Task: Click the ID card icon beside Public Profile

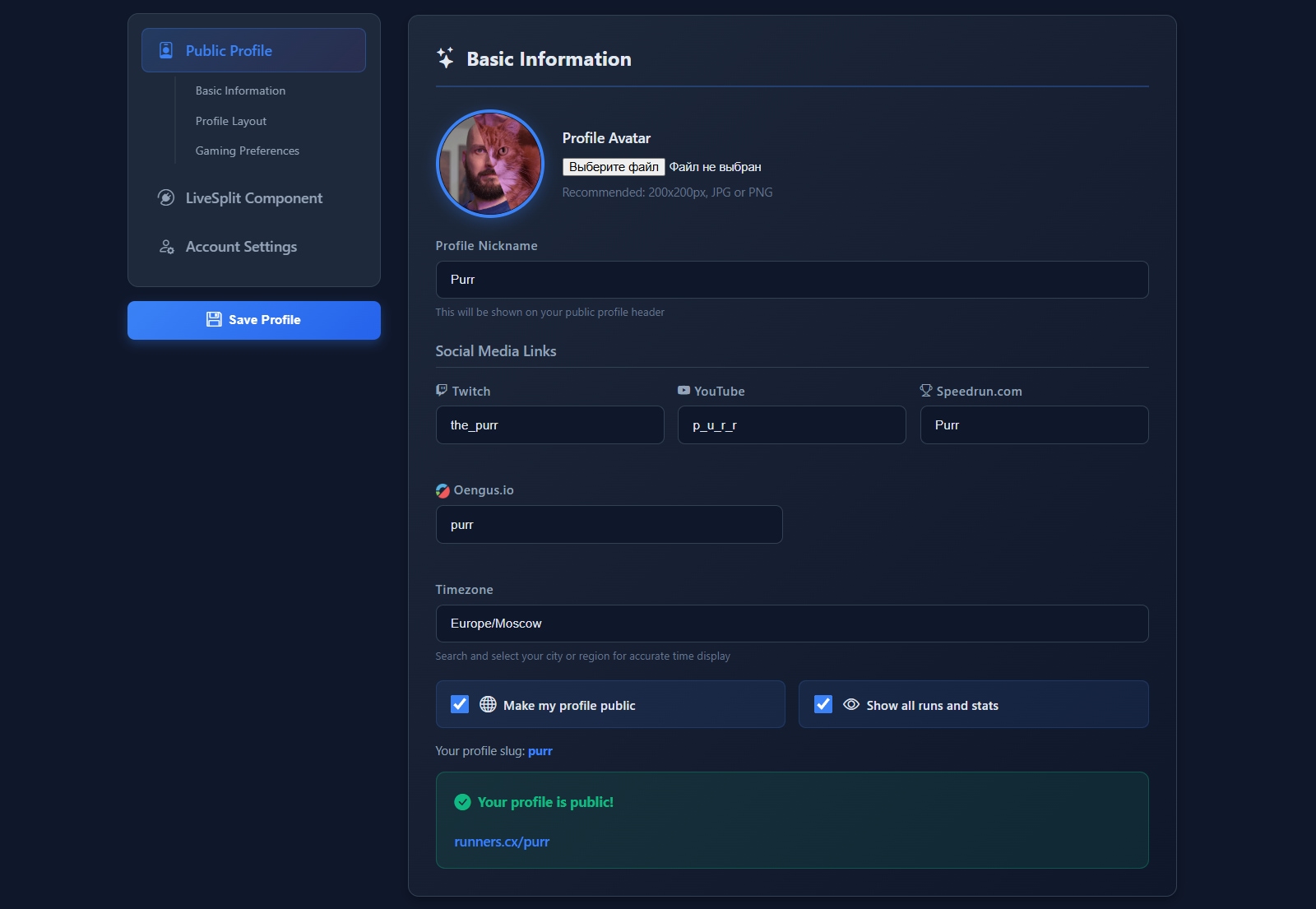Action: click(x=166, y=49)
